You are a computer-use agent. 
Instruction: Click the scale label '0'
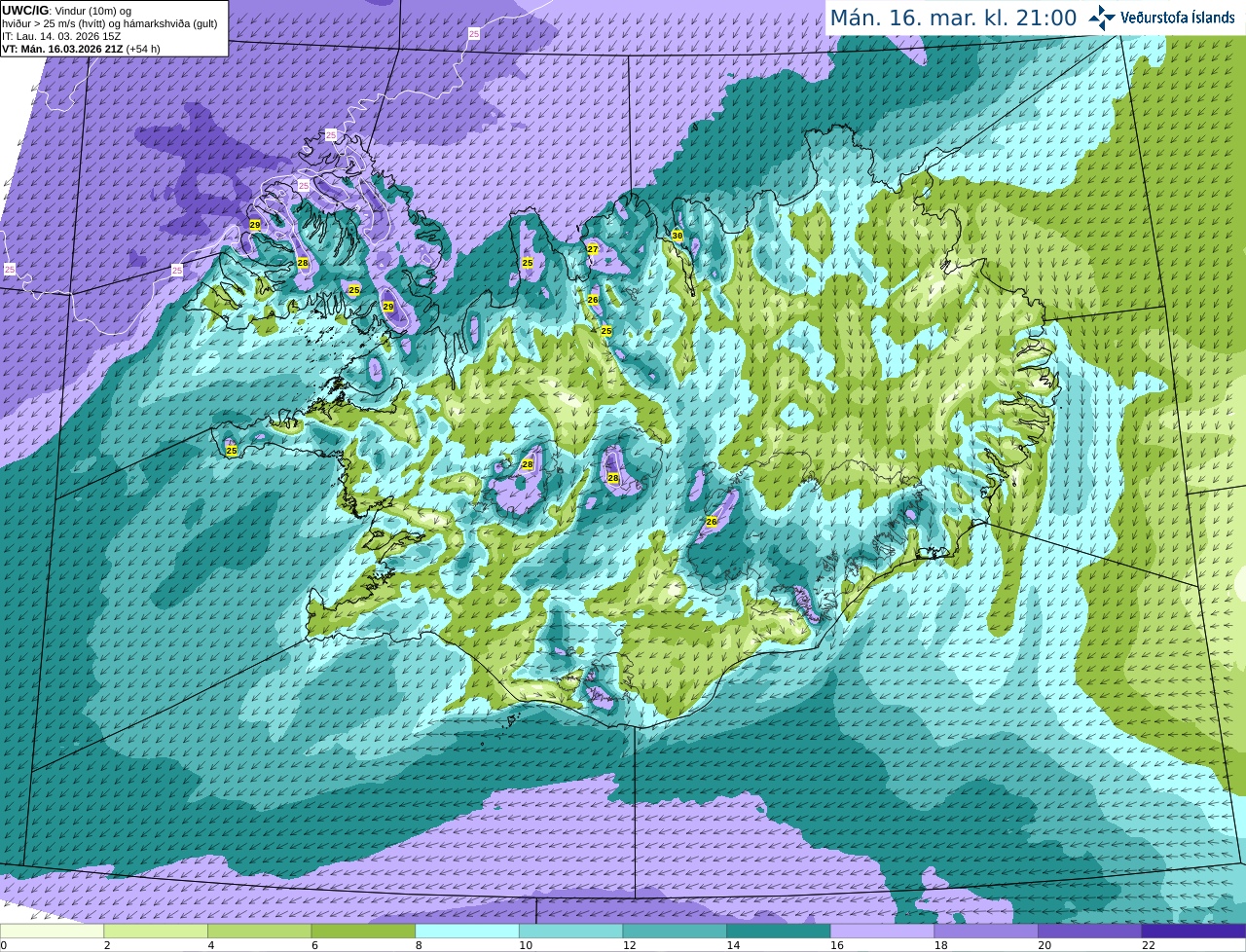(x=3, y=945)
